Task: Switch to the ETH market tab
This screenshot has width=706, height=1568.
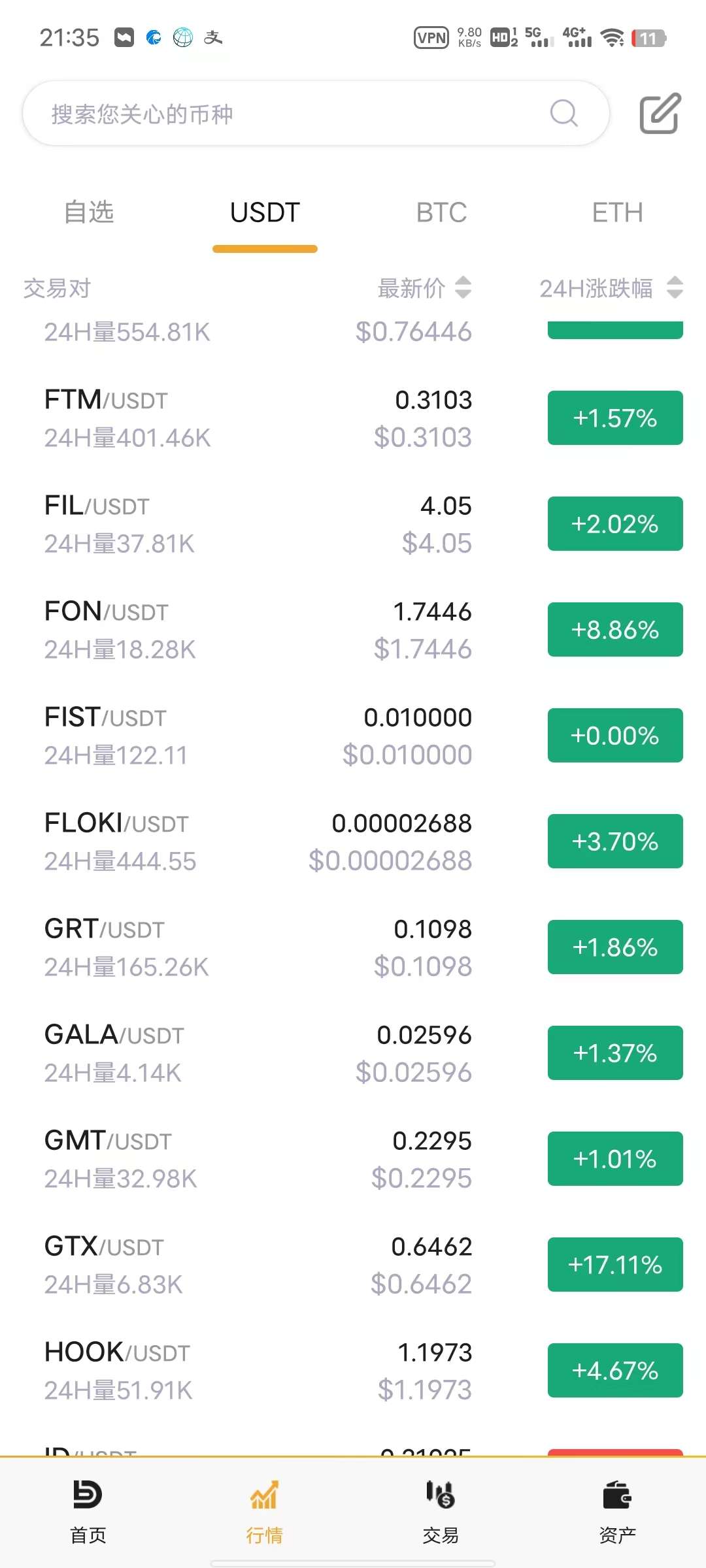Action: point(617,212)
